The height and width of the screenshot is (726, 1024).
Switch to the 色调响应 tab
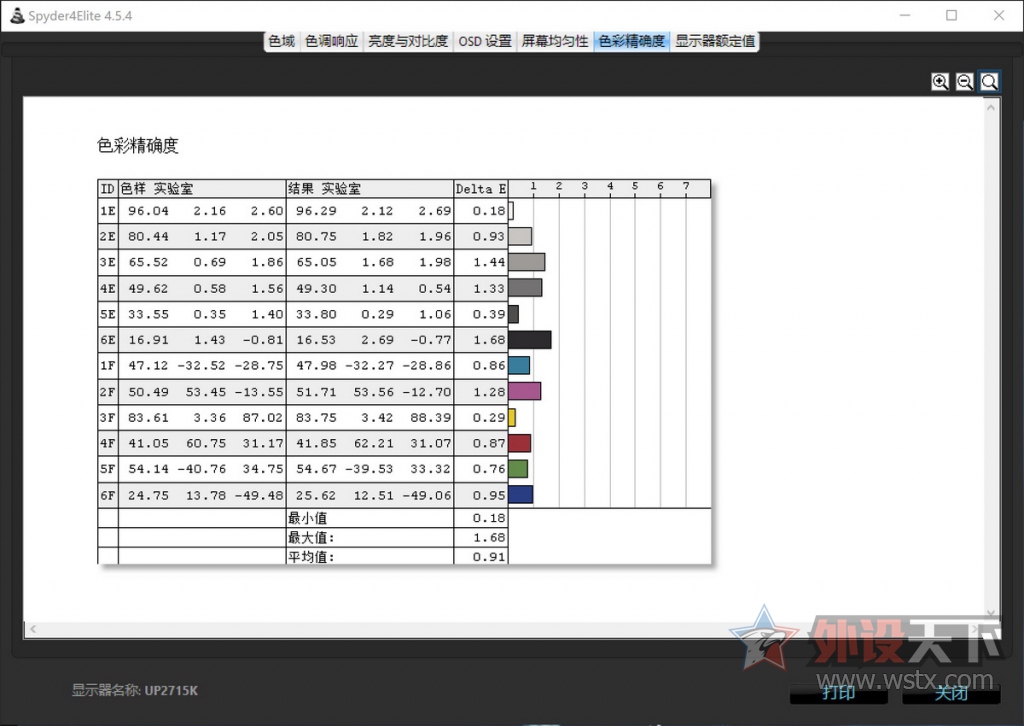pos(332,41)
